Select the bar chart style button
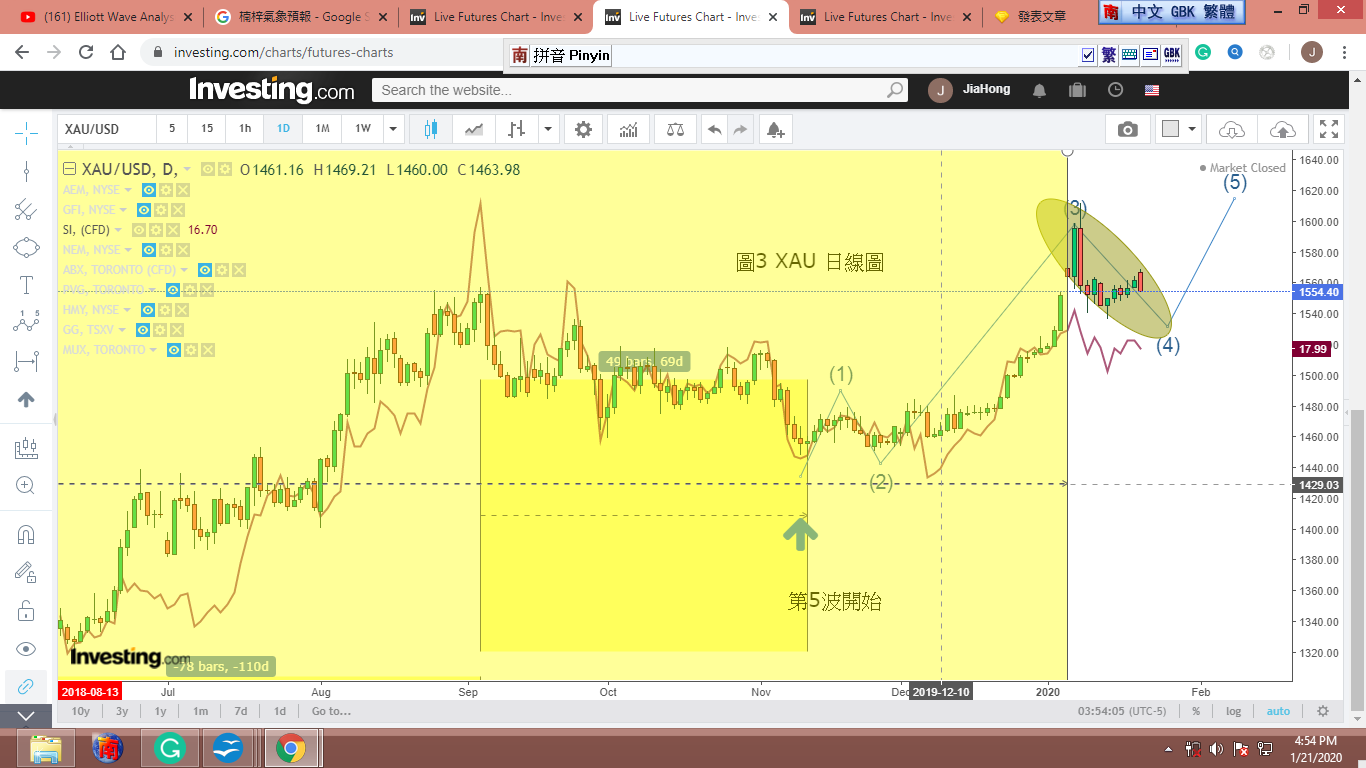The height and width of the screenshot is (768, 1366). pos(517,129)
